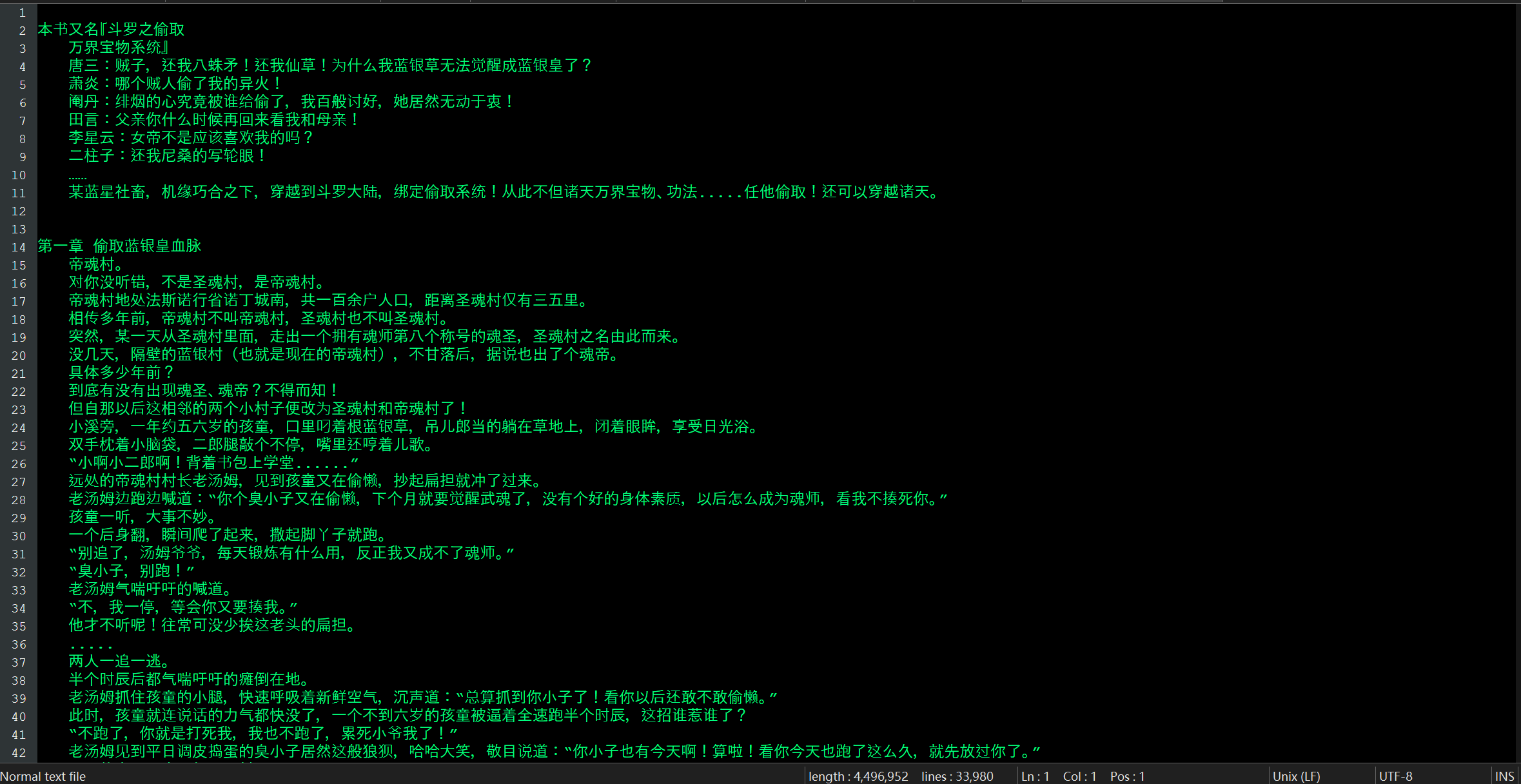Image resolution: width=1521 pixels, height=784 pixels.
Task: Click the line 帝魂村。 on line 15
Action: click(x=95, y=264)
